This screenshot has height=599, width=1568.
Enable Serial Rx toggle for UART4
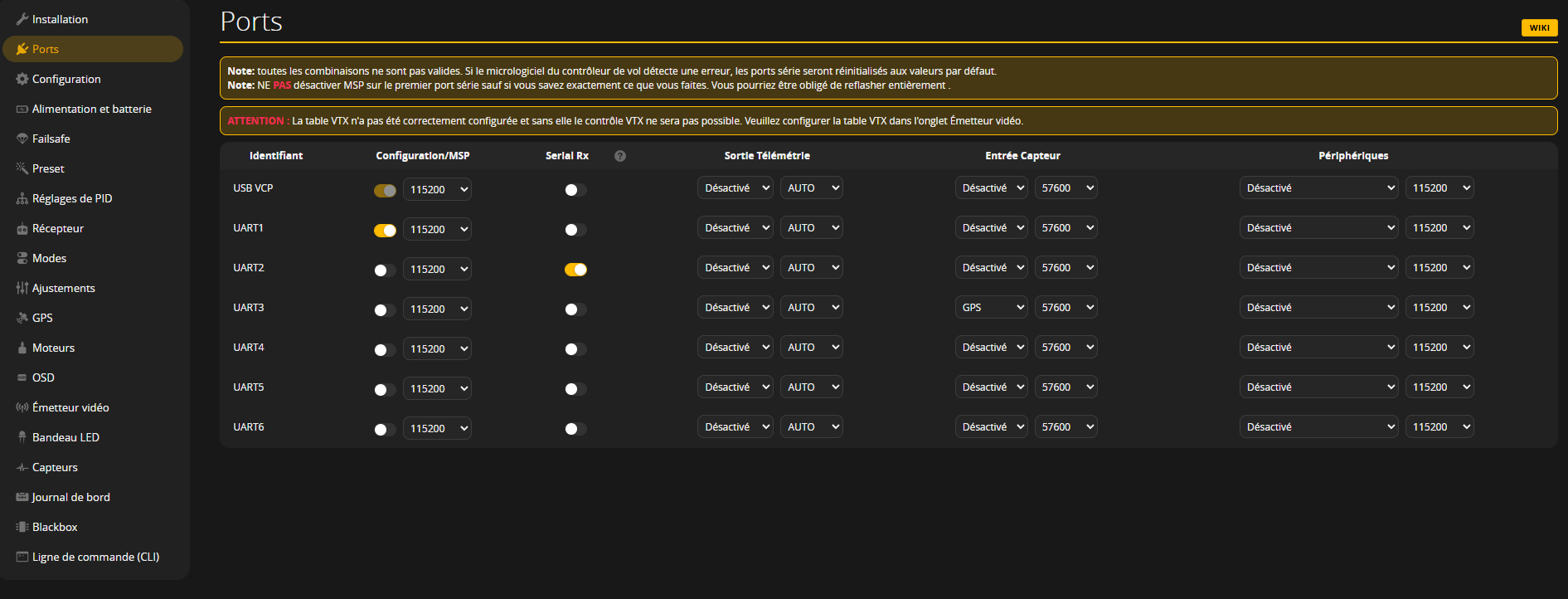click(x=575, y=349)
